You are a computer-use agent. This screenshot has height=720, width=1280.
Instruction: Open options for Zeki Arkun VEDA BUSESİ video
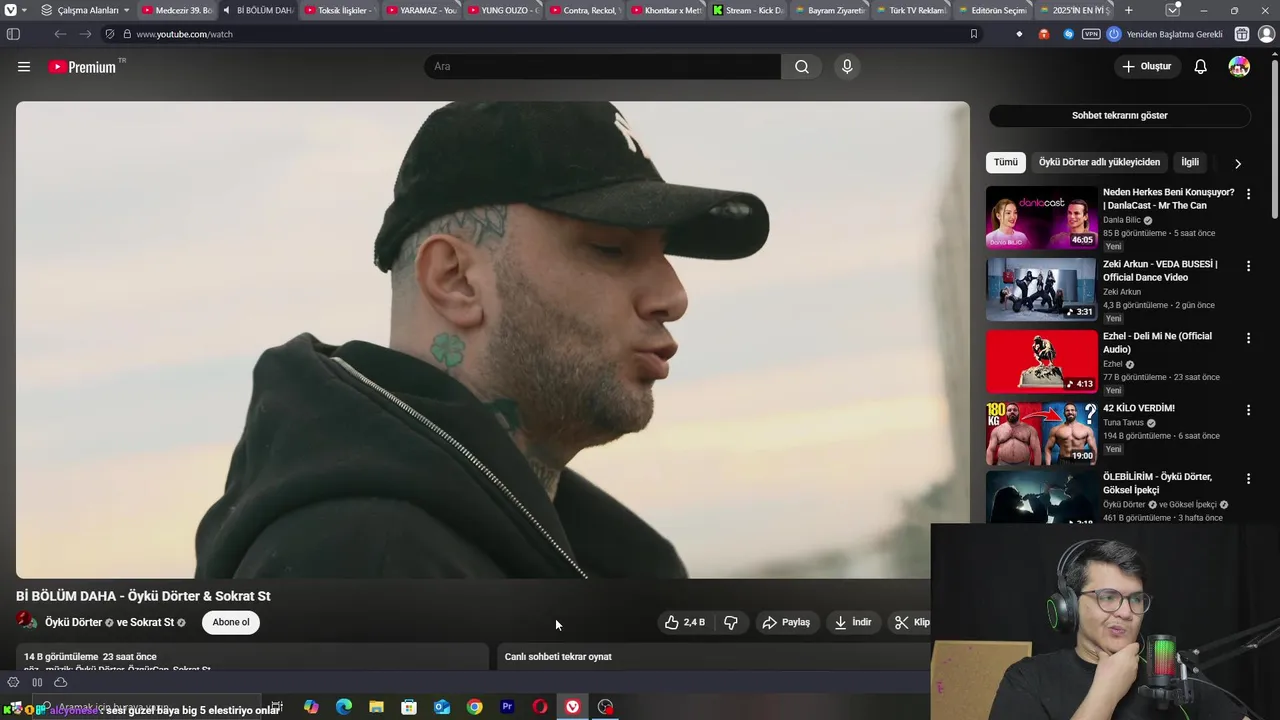[1248, 266]
